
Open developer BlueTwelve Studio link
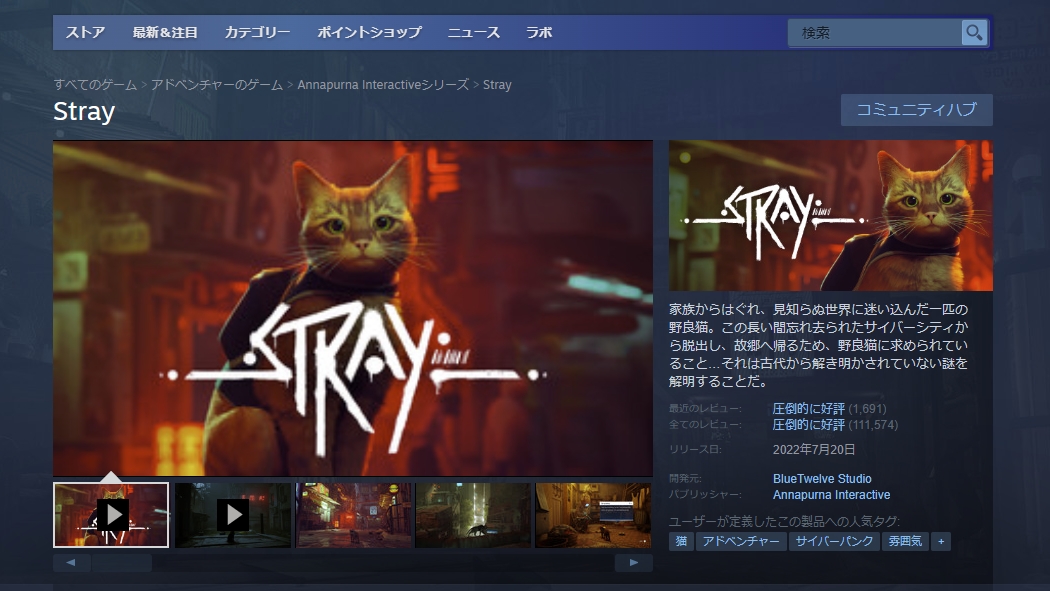822,479
